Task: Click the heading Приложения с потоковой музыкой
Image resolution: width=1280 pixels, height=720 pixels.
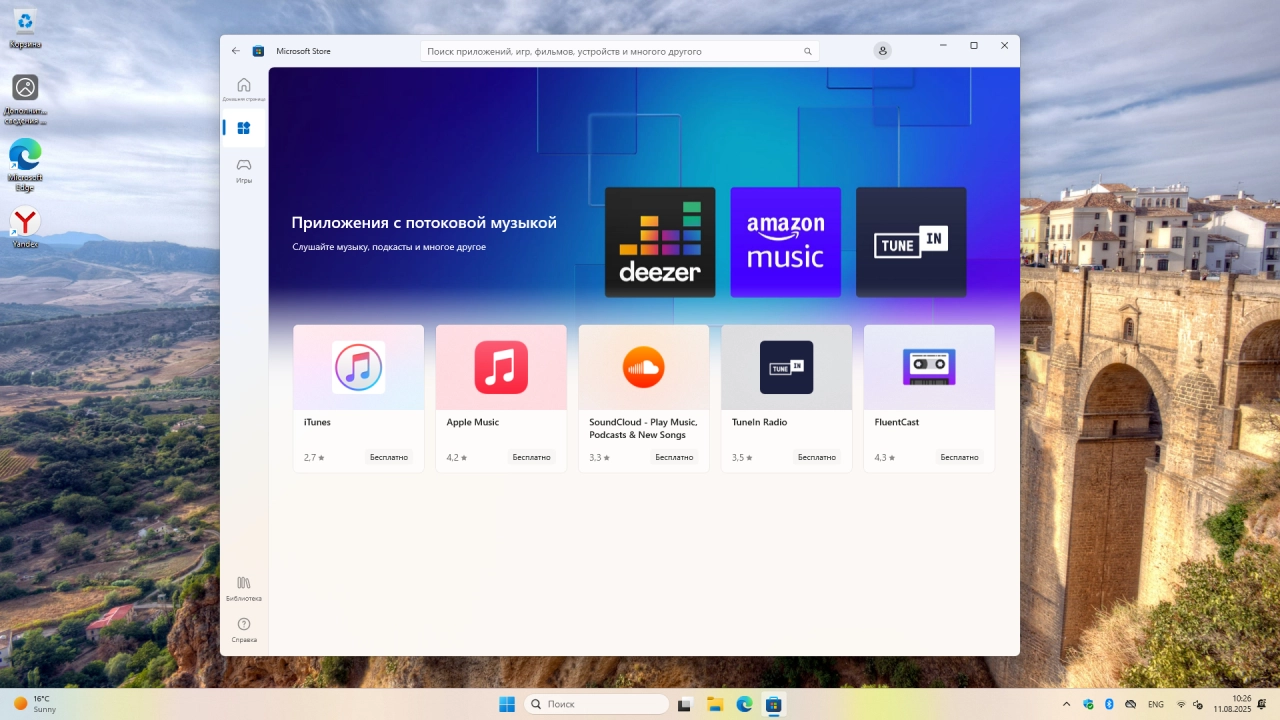Action: pos(424,223)
